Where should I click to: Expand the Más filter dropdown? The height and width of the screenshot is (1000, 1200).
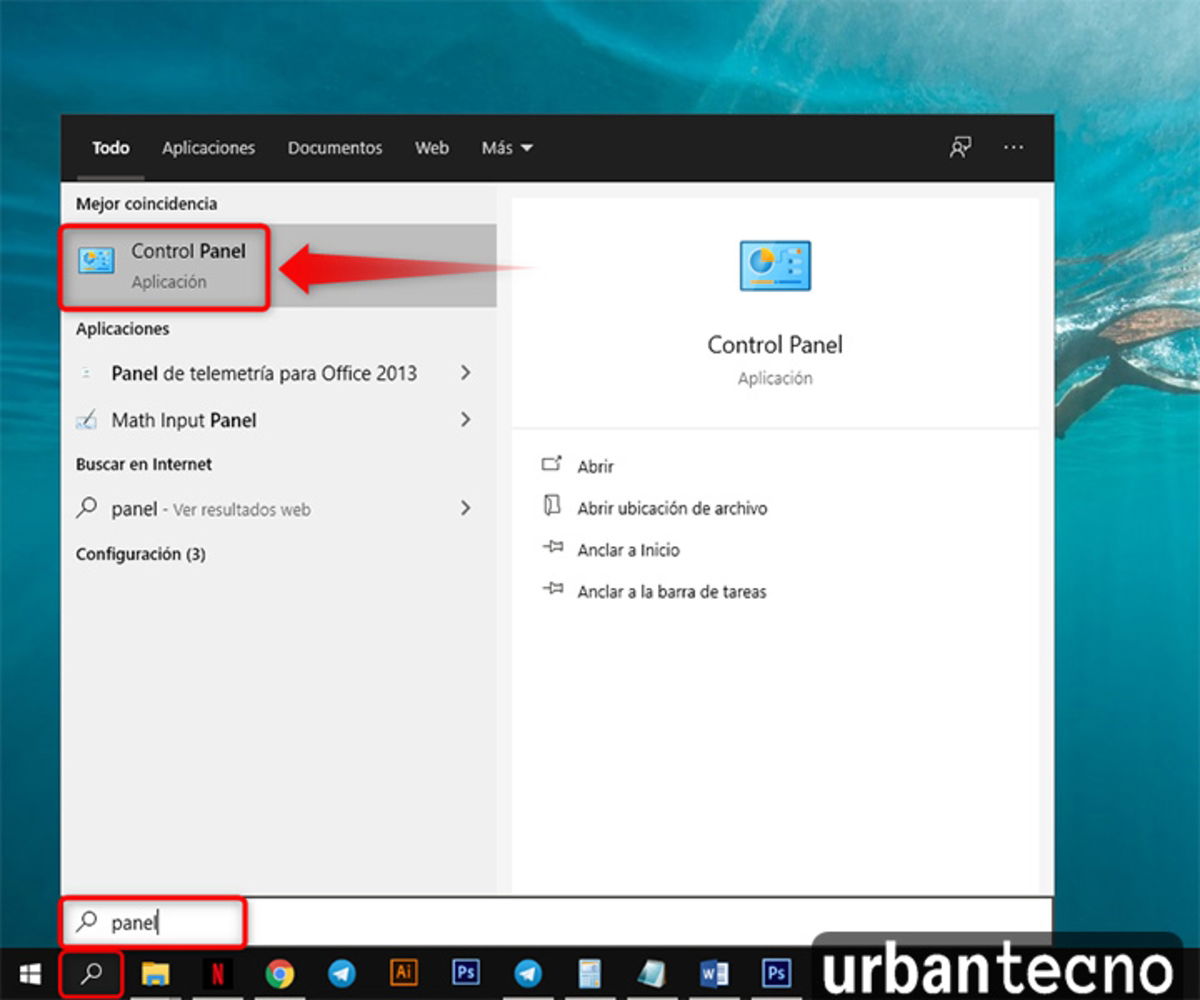click(x=506, y=148)
